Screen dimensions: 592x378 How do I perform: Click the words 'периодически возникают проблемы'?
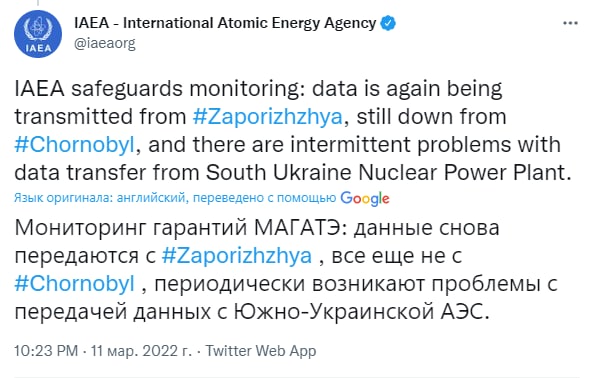click(x=347, y=284)
